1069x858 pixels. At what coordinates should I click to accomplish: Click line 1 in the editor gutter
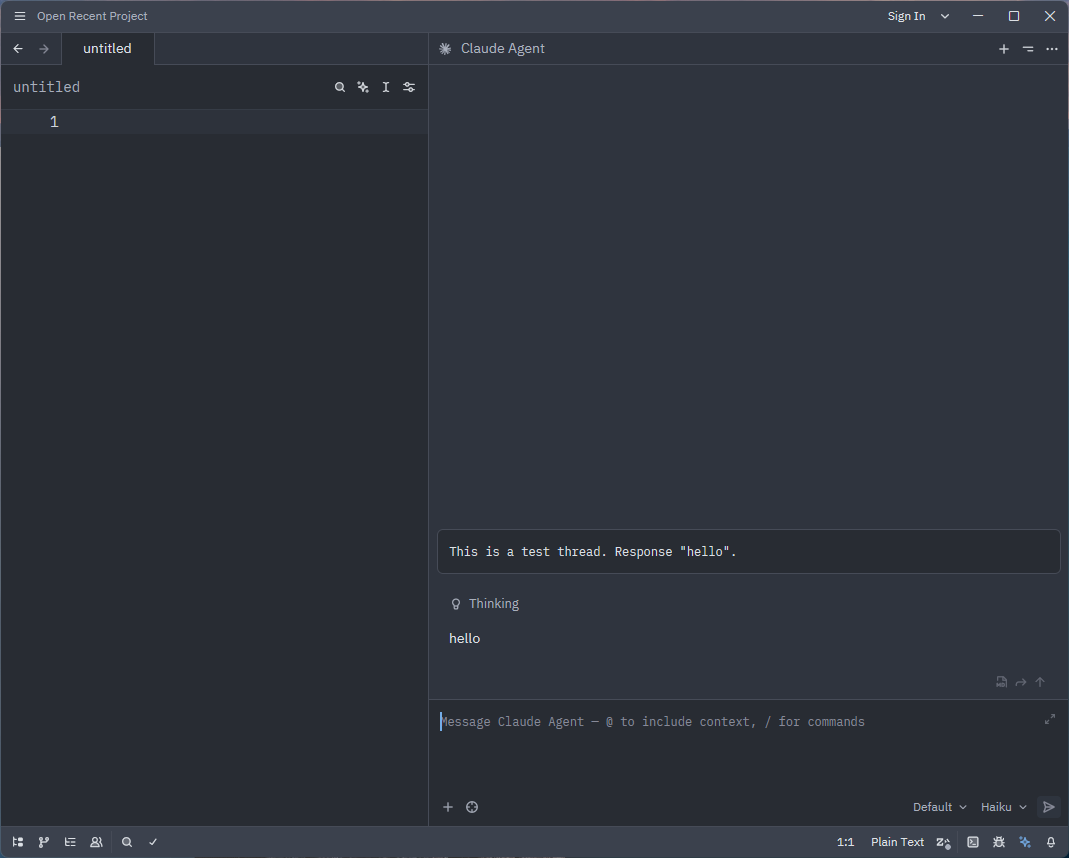55,122
